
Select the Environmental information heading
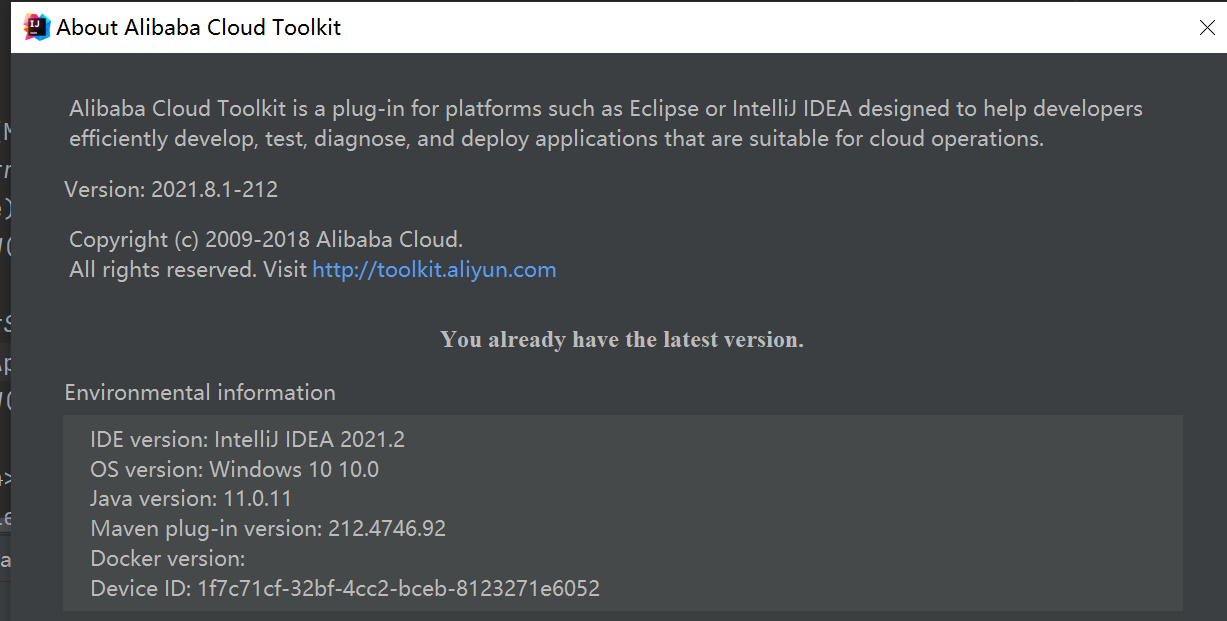(199, 392)
